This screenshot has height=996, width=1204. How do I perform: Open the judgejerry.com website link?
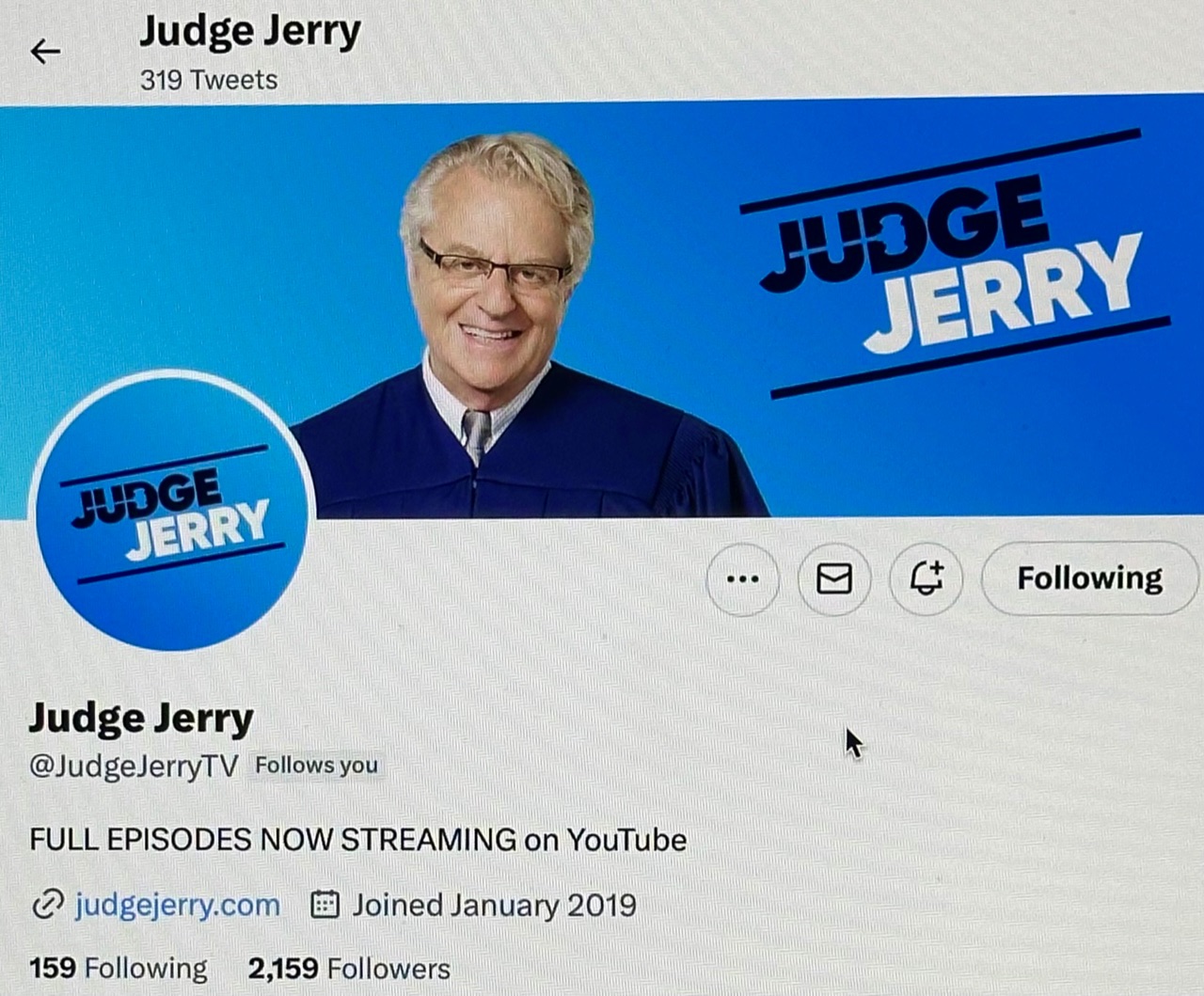pyautogui.click(x=177, y=905)
